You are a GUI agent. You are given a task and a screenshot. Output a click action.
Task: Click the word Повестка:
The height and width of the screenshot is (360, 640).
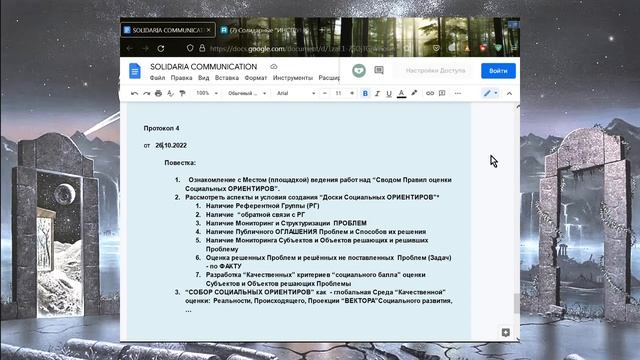(x=180, y=163)
